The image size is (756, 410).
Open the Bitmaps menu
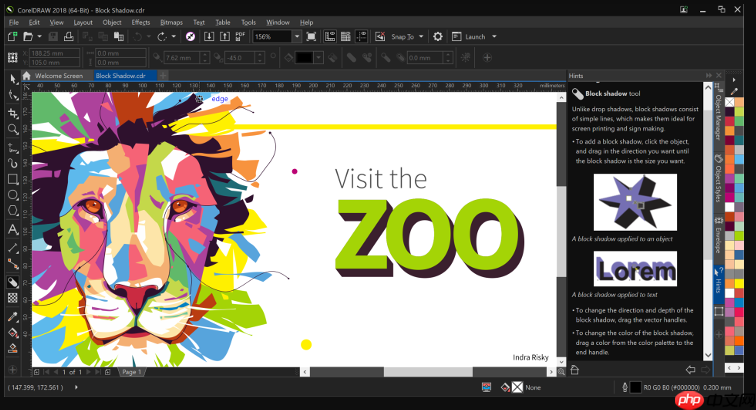[172, 22]
